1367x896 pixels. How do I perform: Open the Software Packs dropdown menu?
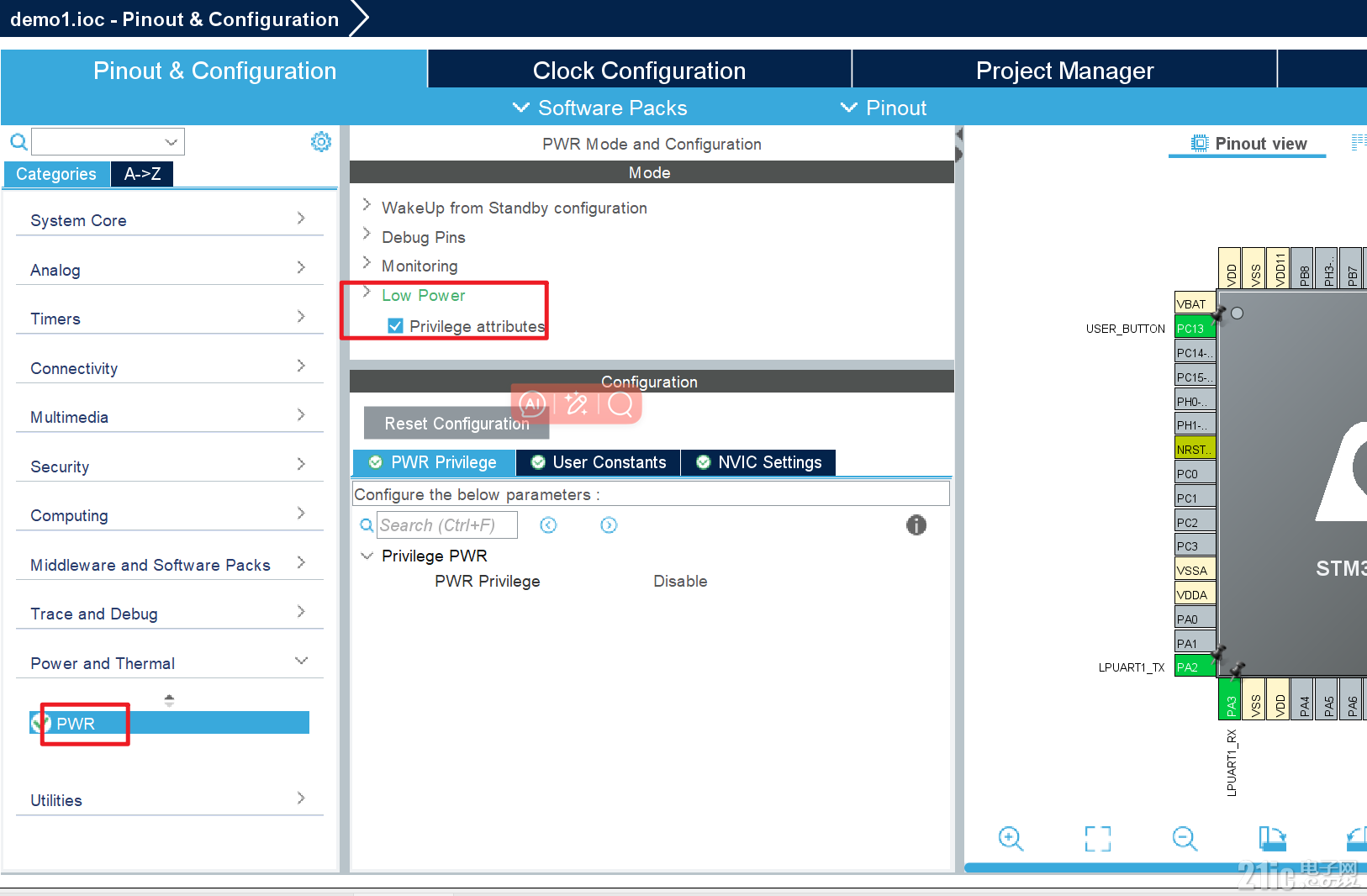tap(600, 108)
